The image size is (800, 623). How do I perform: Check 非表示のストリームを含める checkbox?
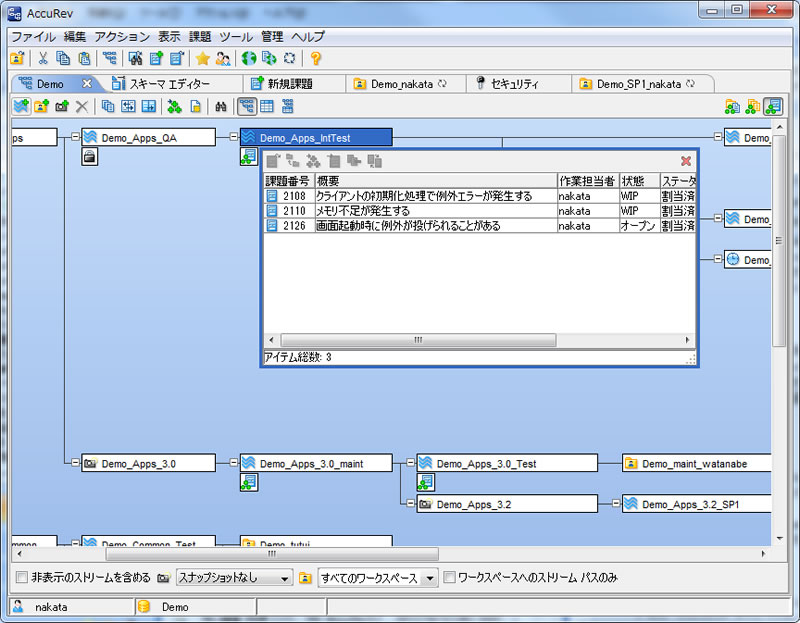22,577
